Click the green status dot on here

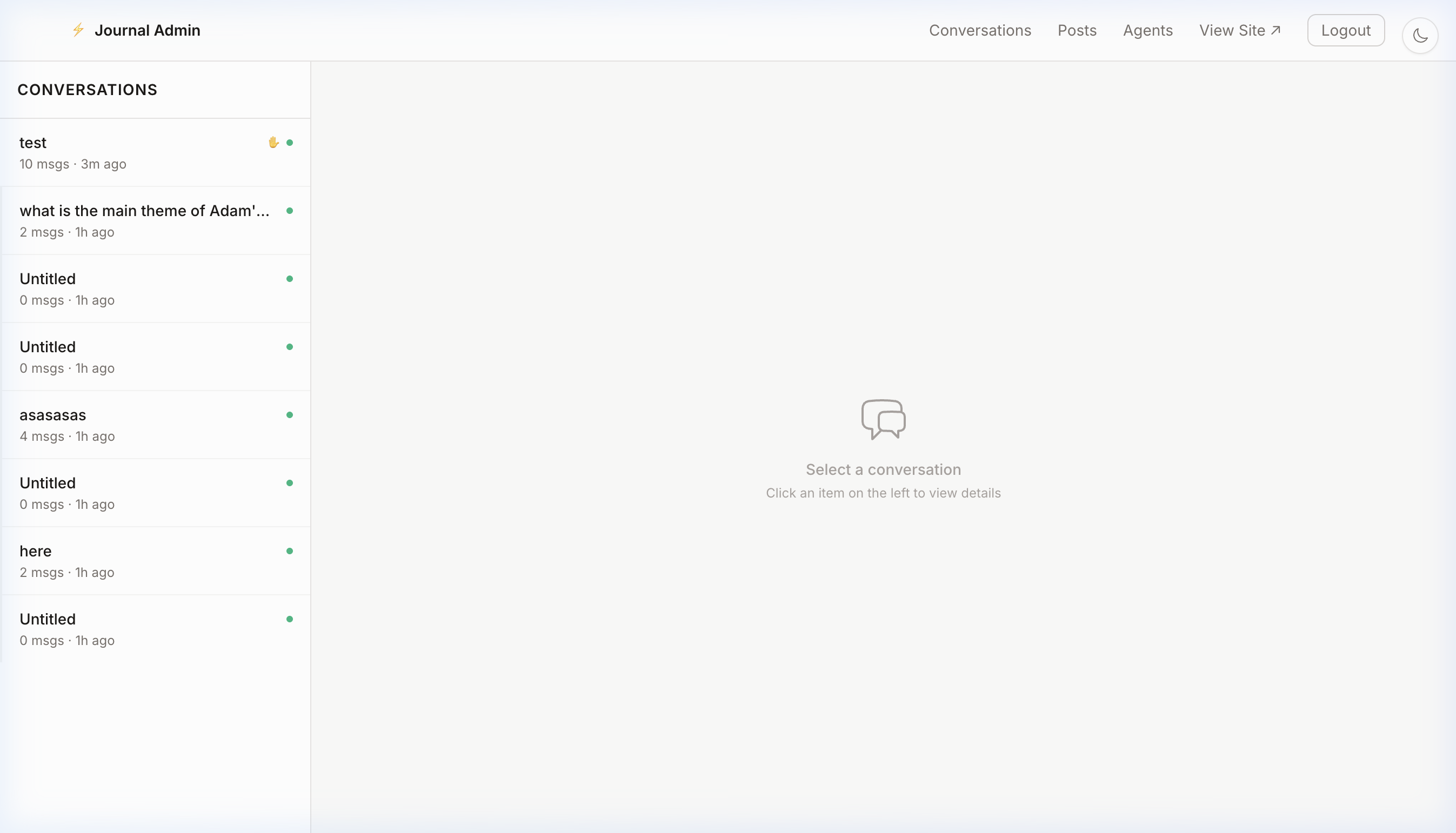point(290,551)
